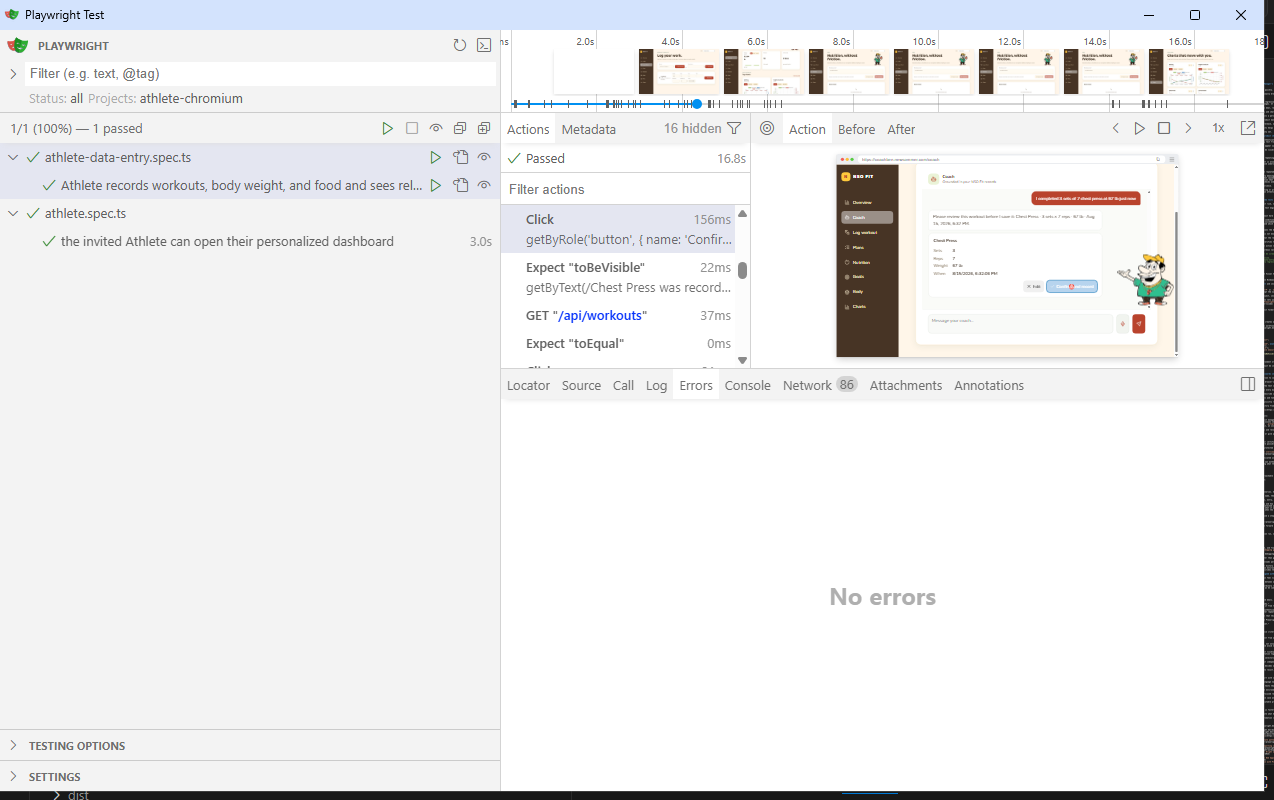1274x800 pixels.
Task: Click actions list scroll down arrow
Action: point(743,360)
